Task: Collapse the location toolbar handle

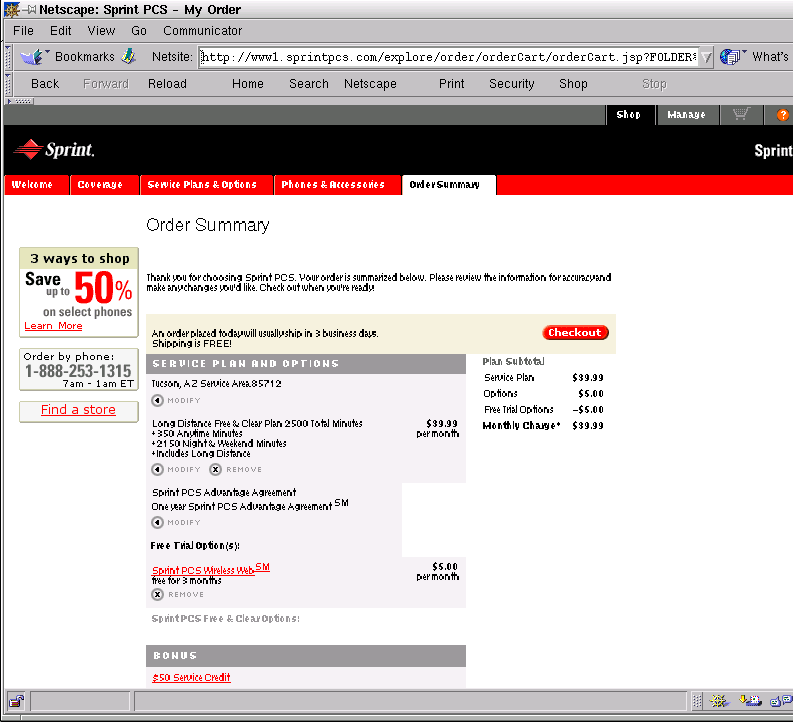Action: pyautogui.click(x=8, y=57)
